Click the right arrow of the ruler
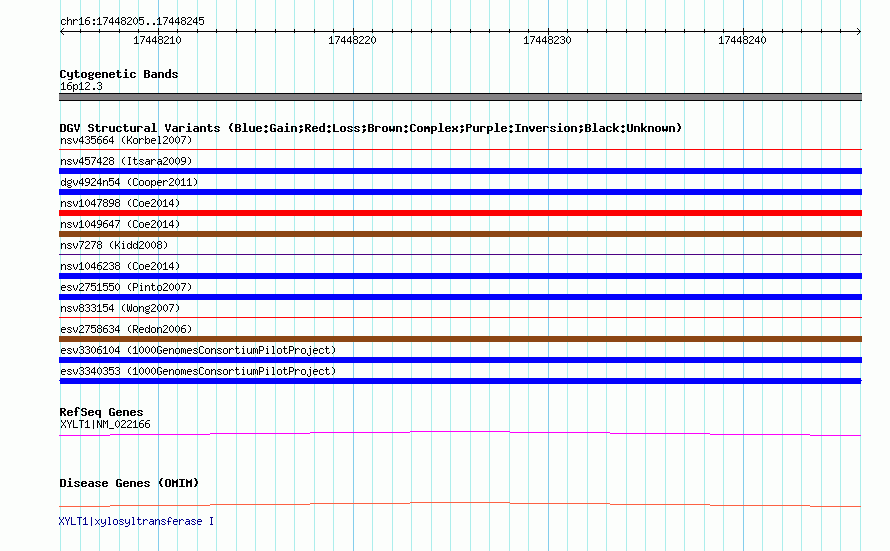The height and width of the screenshot is (551, 890). tap(859, 32)
